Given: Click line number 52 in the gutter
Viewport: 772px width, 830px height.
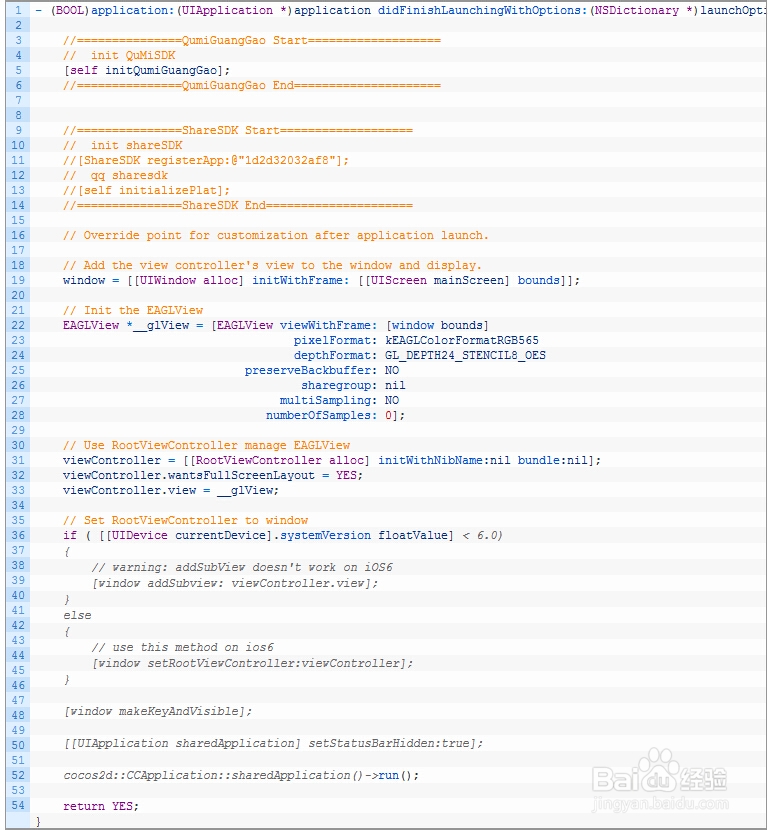Looking at the screenshot, I should pos(18,775).
